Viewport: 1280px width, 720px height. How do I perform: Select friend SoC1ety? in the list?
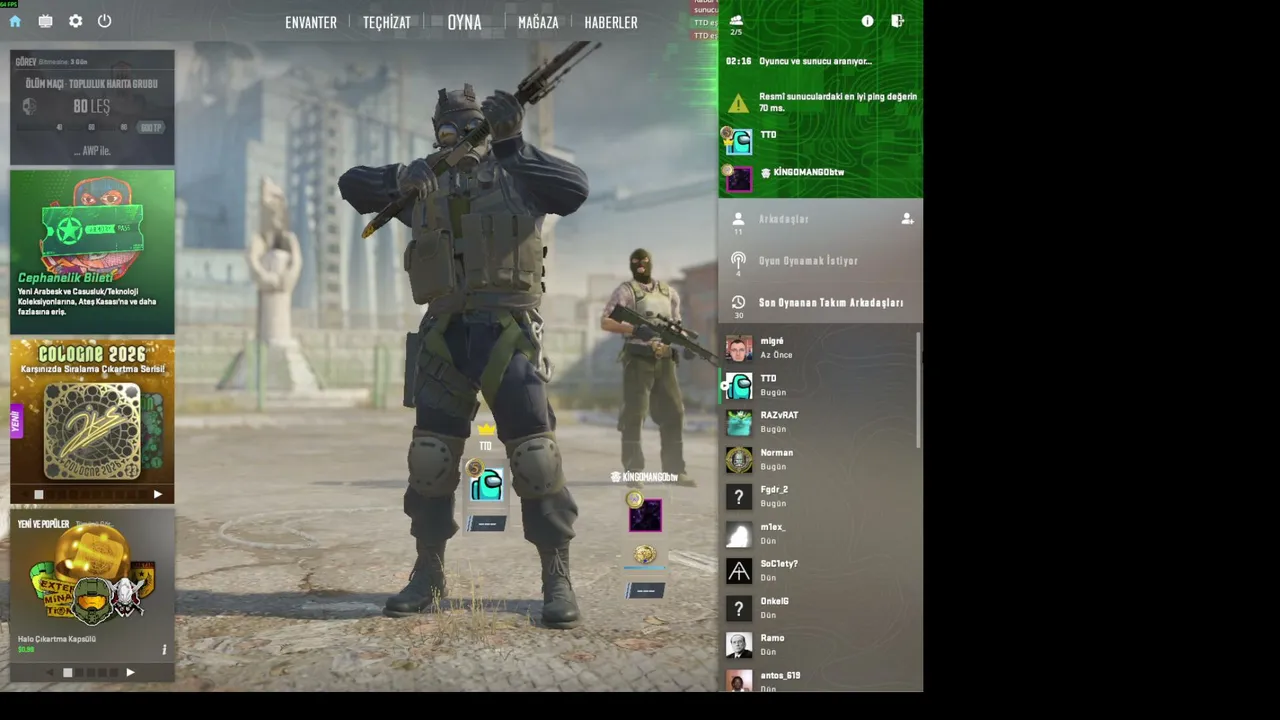pyautogui.click(x=820, y=571)
